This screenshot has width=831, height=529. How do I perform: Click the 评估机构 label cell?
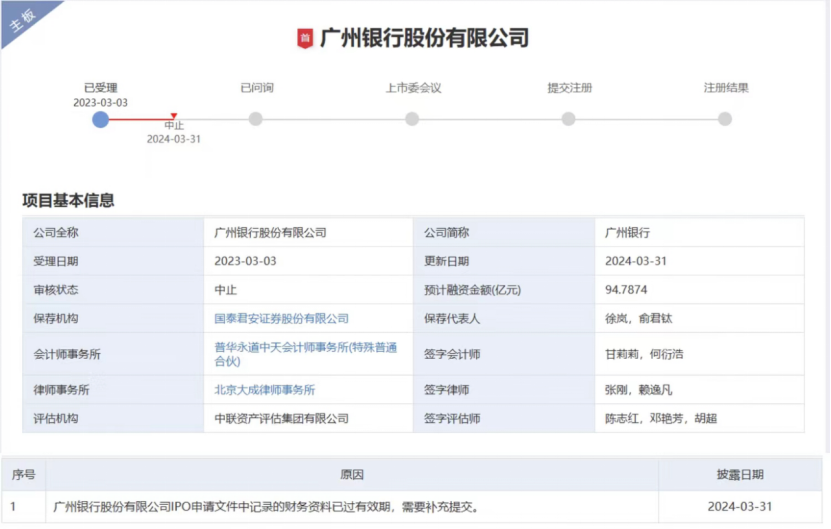(x=113, y=418)
